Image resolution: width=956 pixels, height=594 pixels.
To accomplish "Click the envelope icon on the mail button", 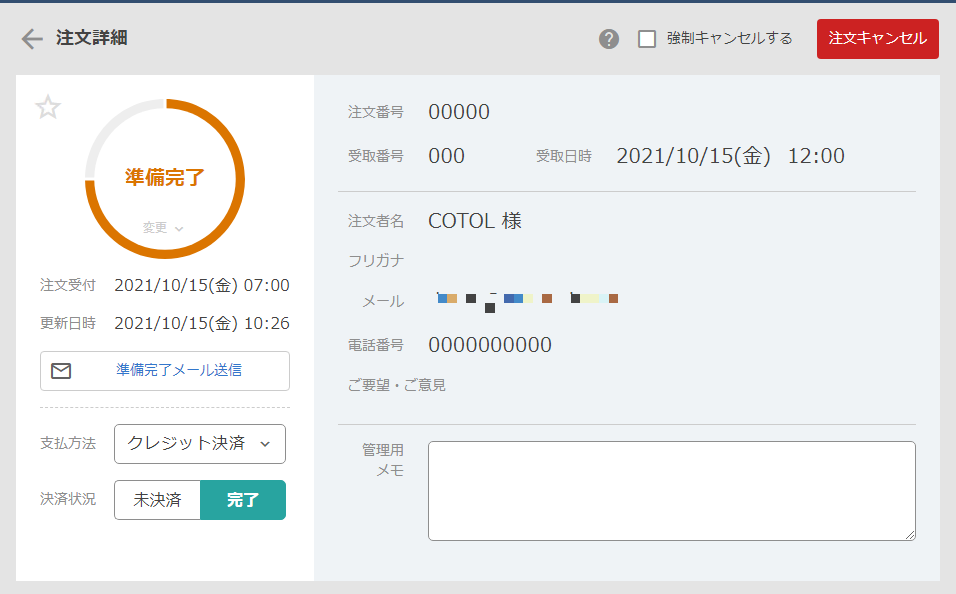I will point(62,371).
